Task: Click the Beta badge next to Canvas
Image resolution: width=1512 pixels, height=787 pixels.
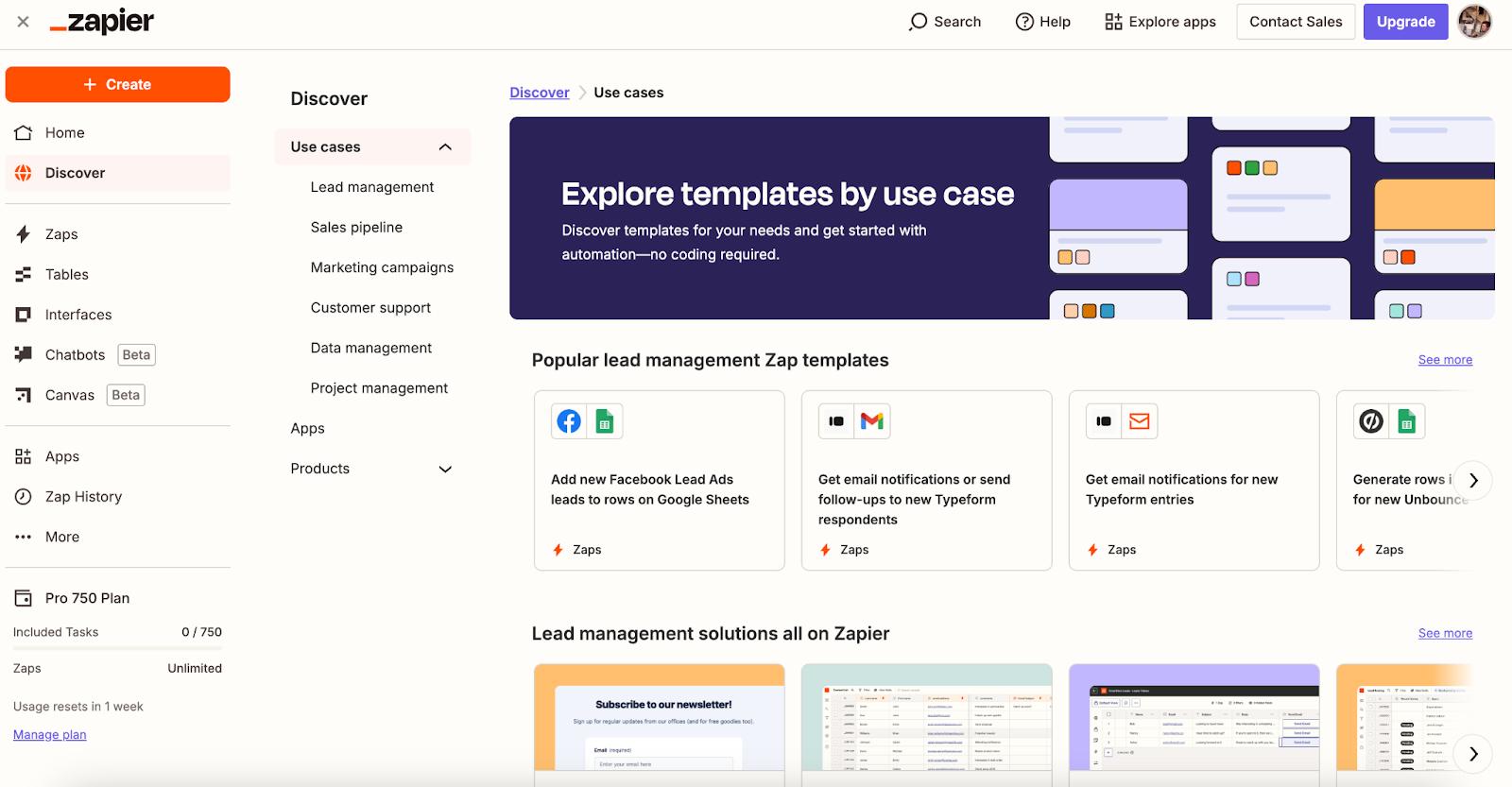Action: click(126, 395)
